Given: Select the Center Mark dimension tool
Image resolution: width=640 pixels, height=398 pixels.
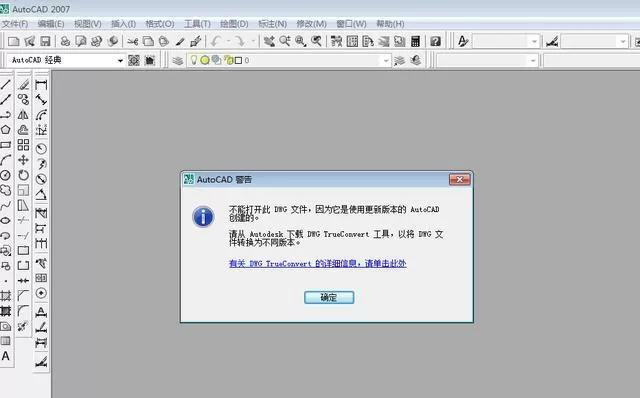Looking at the screenshot, I should (41, 293).
